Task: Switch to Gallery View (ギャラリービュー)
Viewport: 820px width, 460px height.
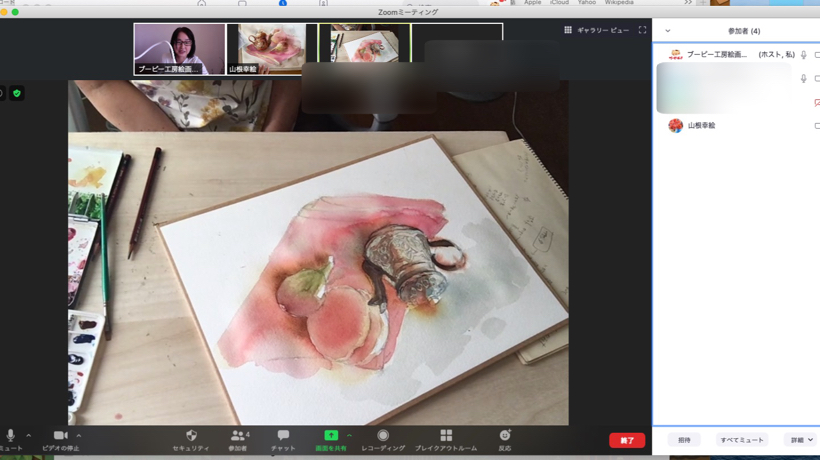Action: coord(596,30)
